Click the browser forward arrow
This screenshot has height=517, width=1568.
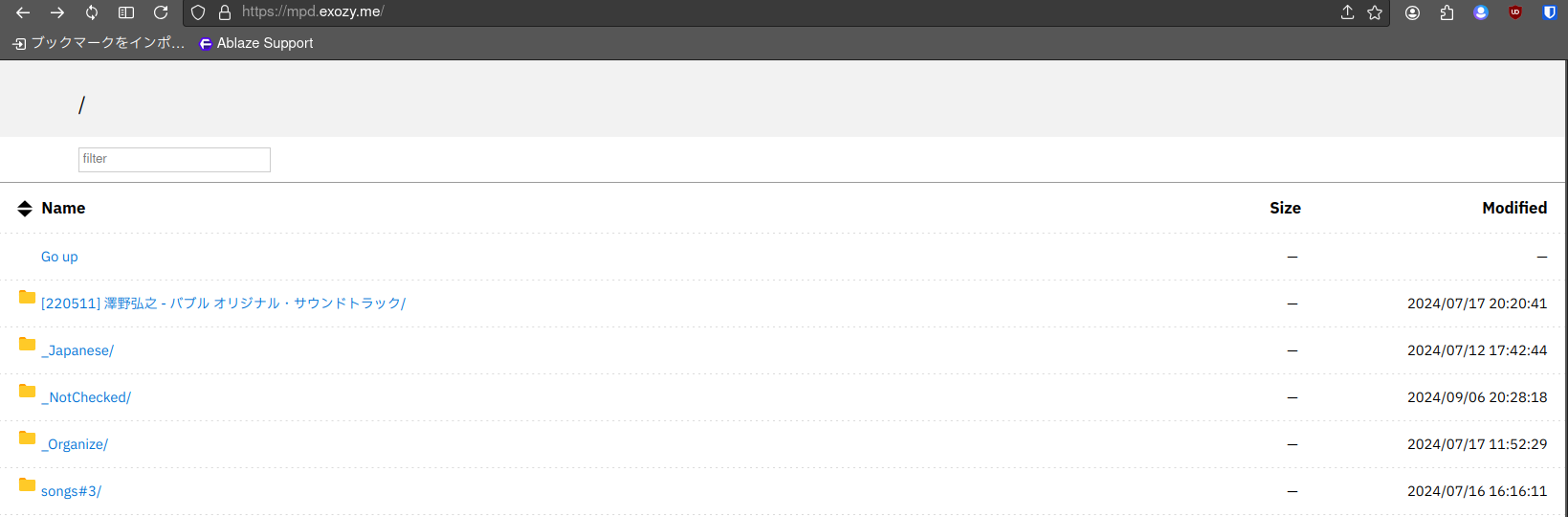57,12
